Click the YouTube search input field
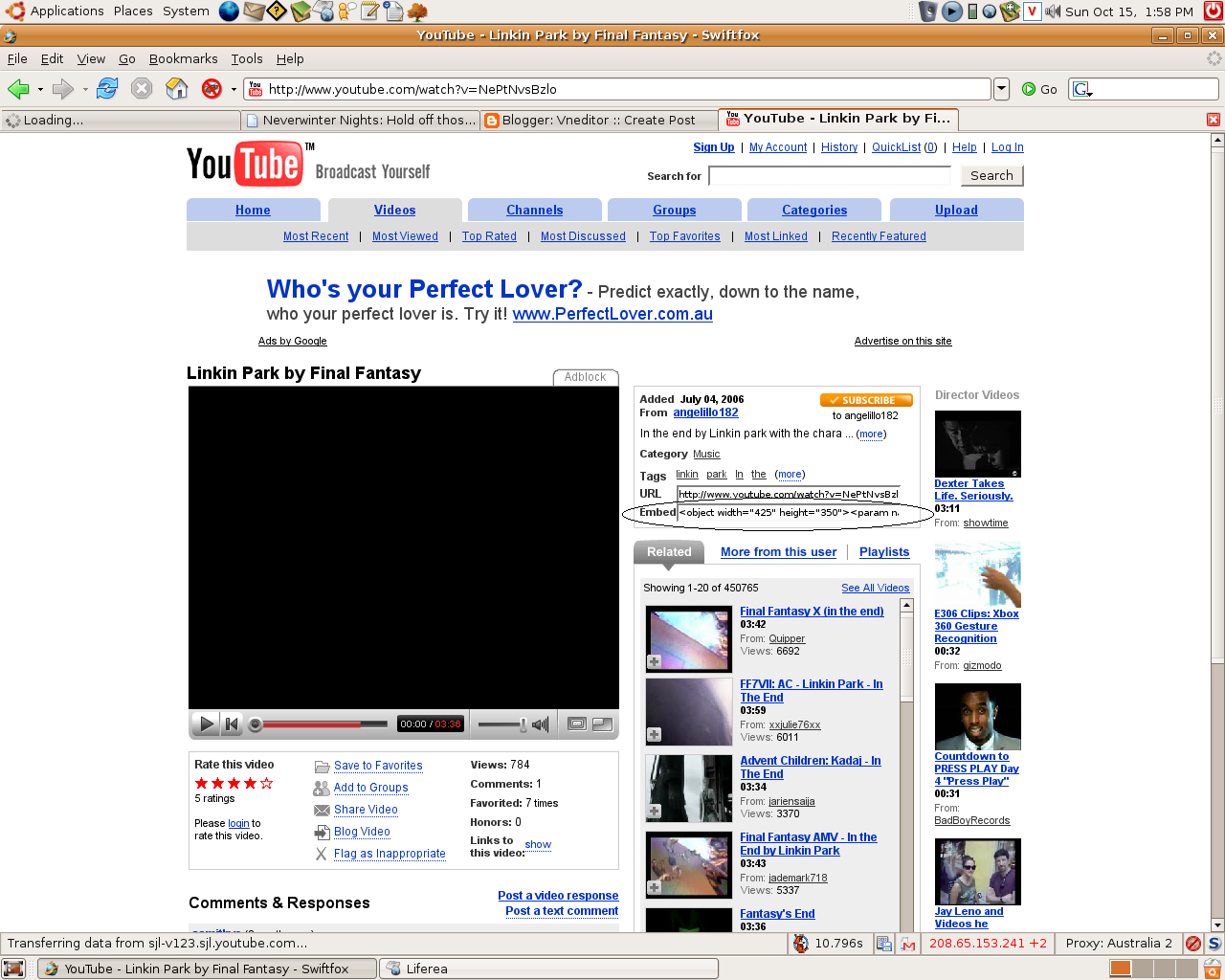The image size is (1225, 980). (830, 176)
